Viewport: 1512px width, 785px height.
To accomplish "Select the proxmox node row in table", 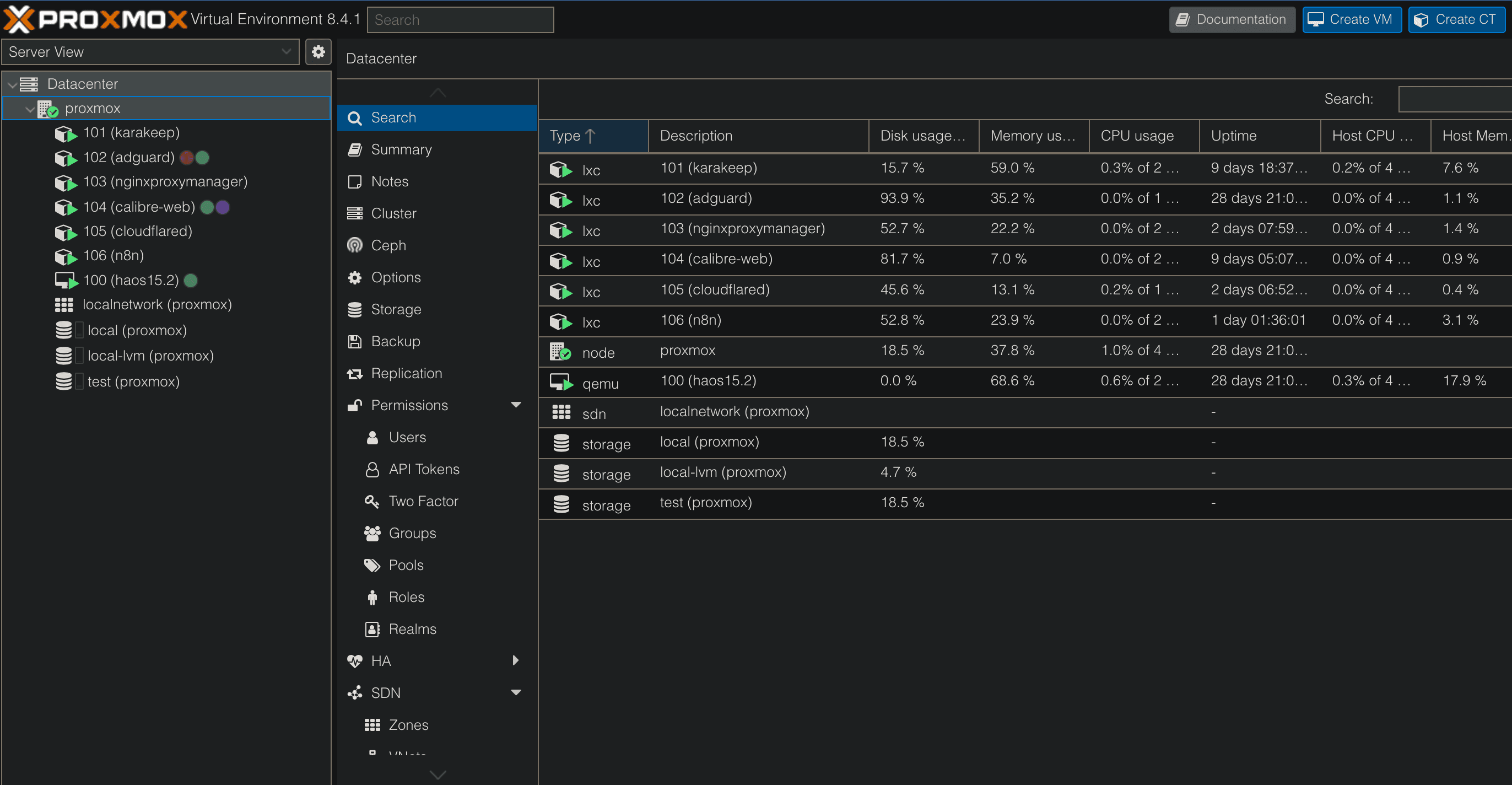I will (1025, 351).
